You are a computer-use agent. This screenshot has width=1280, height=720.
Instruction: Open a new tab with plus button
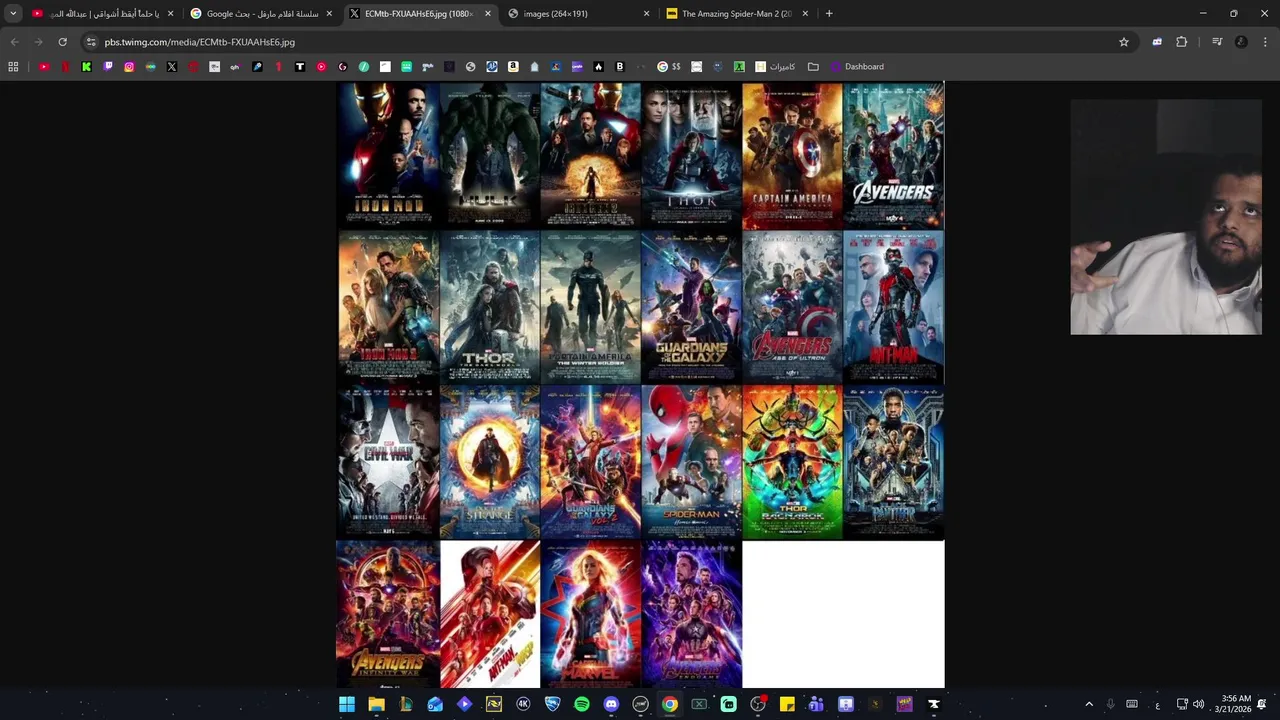[x=829, y=14]
